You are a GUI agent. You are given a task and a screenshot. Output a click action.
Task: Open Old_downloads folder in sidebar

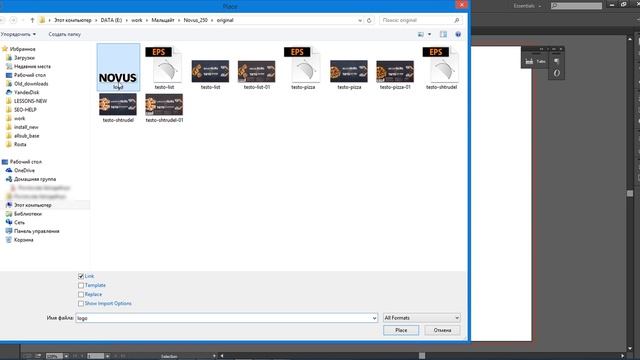(31, 84)
